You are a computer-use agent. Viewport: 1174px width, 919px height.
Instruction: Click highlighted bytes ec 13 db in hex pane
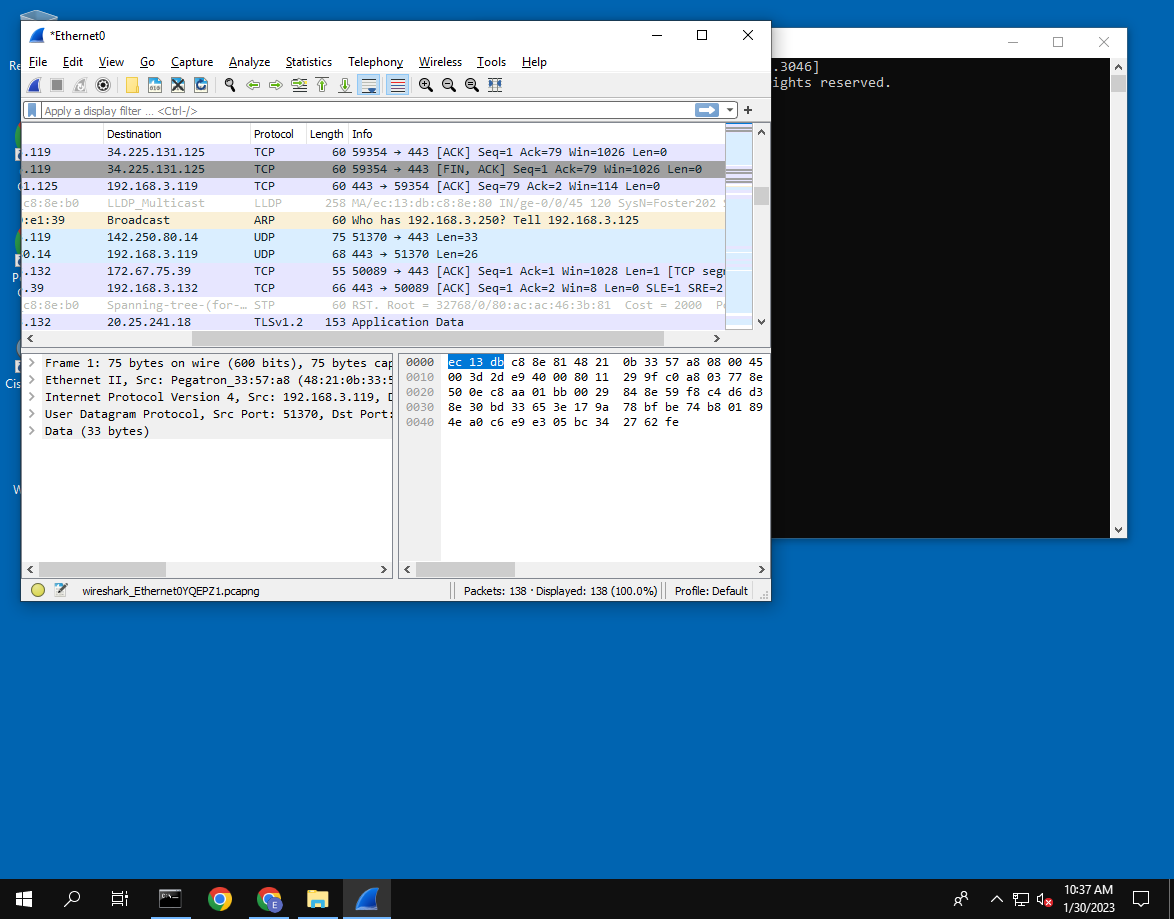click(475, 363)
